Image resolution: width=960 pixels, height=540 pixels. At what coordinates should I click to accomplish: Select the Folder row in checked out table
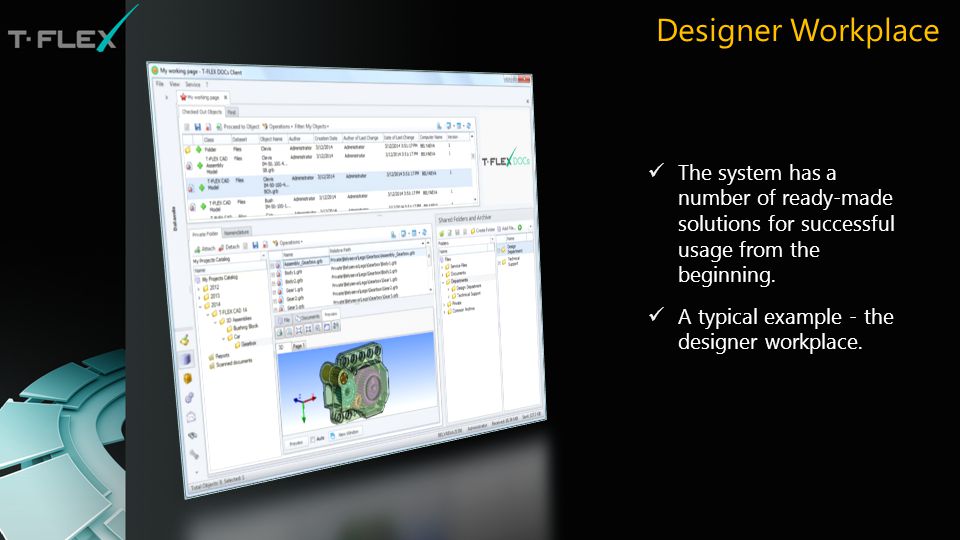coord(328,148)
